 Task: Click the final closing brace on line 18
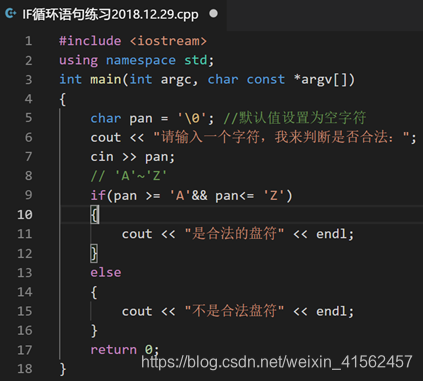click(62, 369)
